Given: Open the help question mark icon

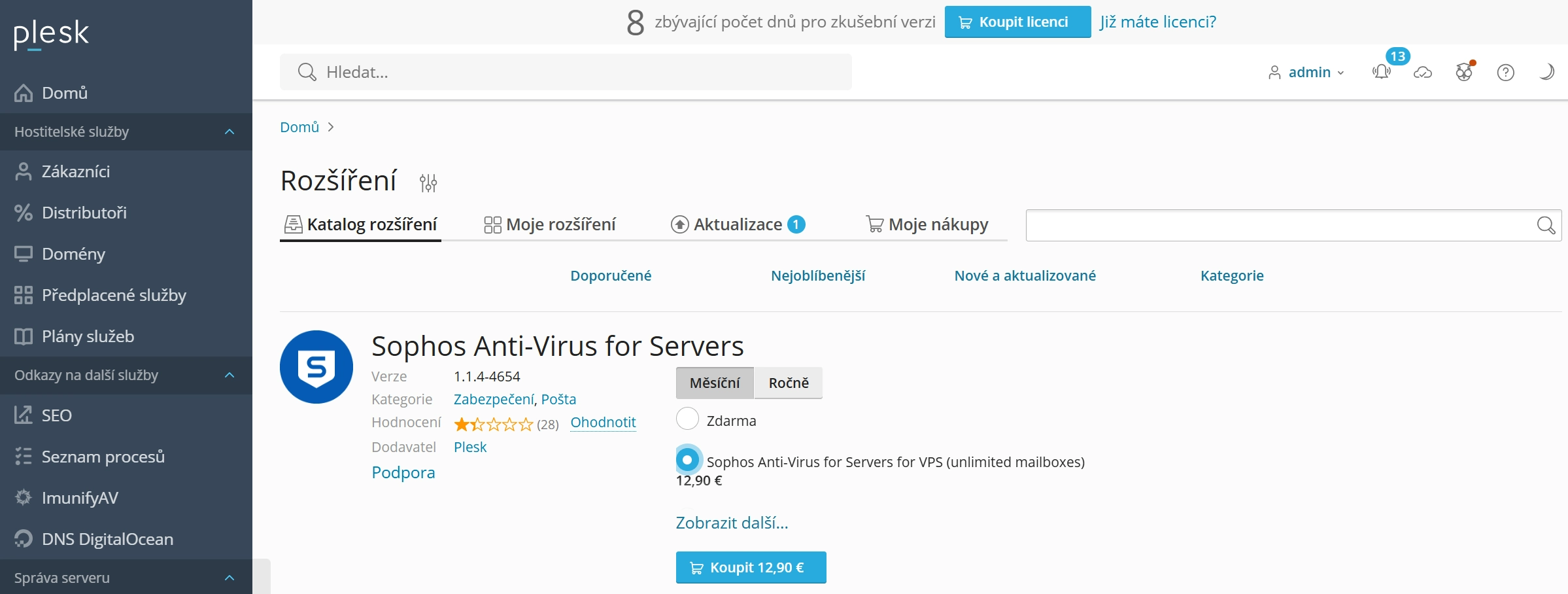Looking at the screenshot, I should point(1506,72).
